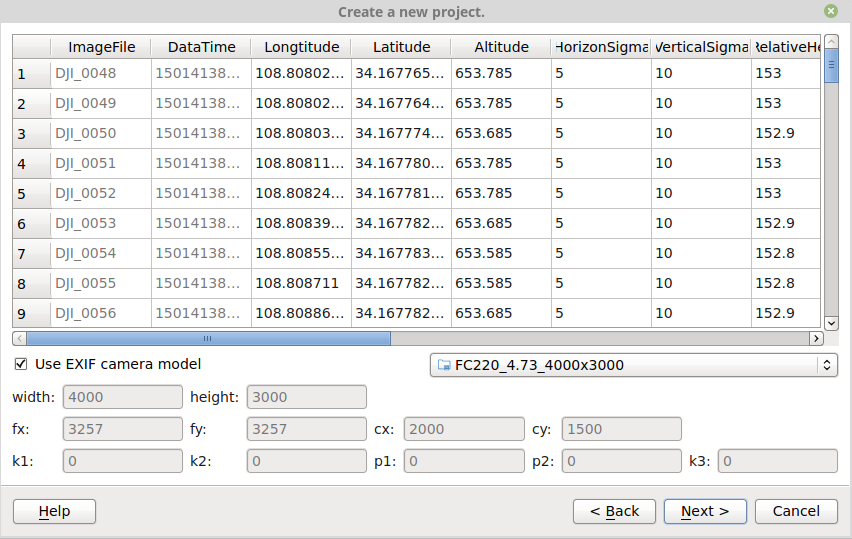
Task: Click the DJI_0048 image file cell
Action: [x=101, y=74]
